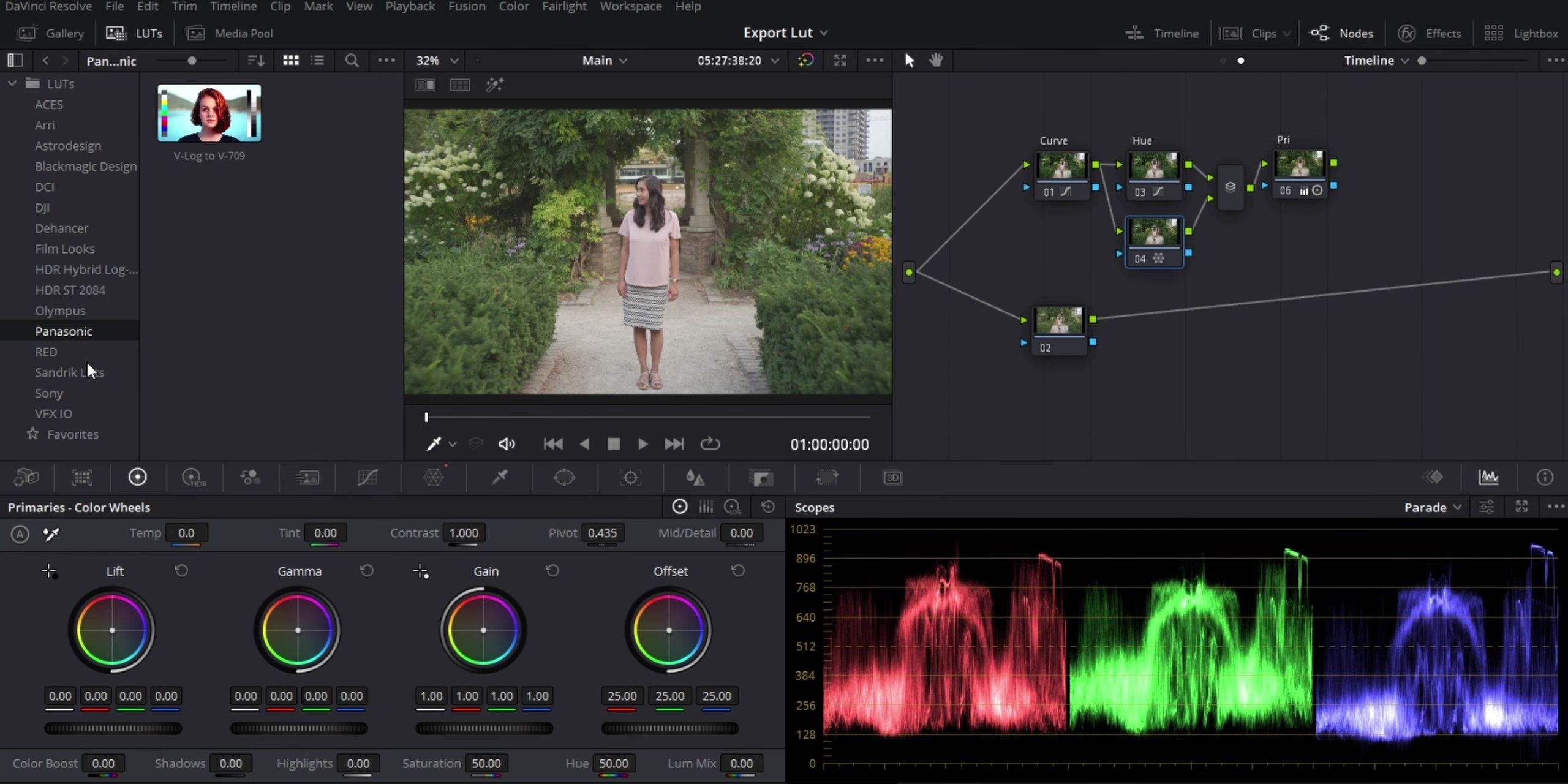Click the Lift color wheel
Viewport: 1568px width, 784px height.
(x=112, y=630)
